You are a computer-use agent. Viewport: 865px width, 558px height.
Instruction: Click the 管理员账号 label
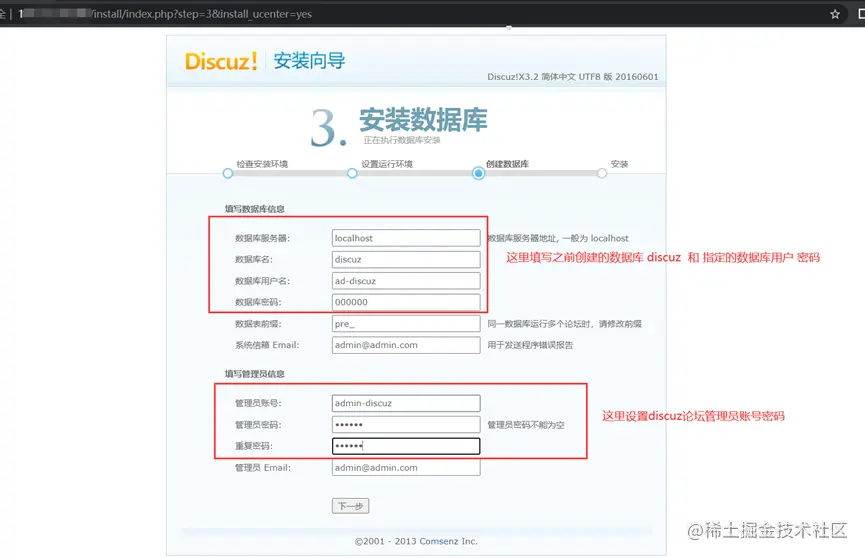point(258,403)
